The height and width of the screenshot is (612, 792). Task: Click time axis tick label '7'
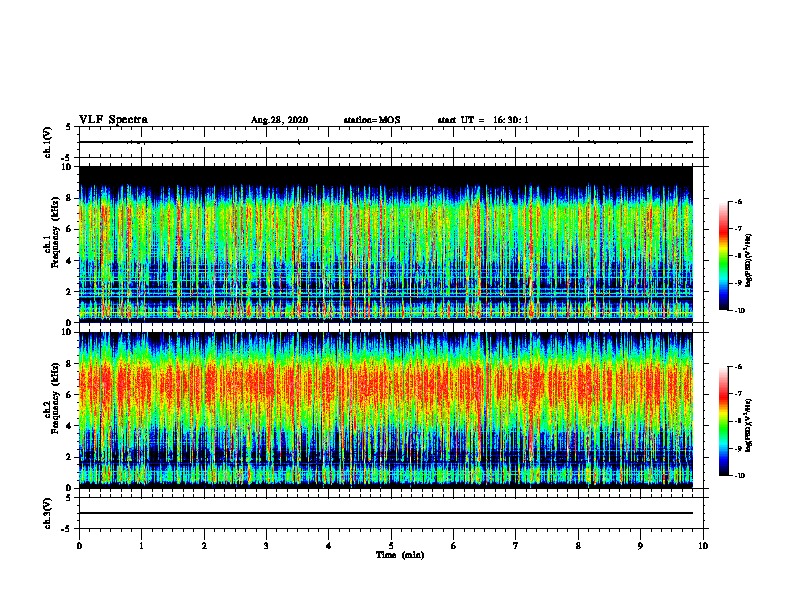click(x=516, y=546)
